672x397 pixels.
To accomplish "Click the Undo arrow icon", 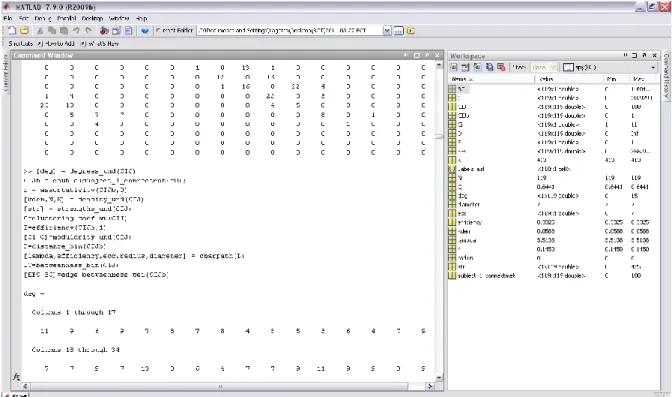I will tap(76, 30).
